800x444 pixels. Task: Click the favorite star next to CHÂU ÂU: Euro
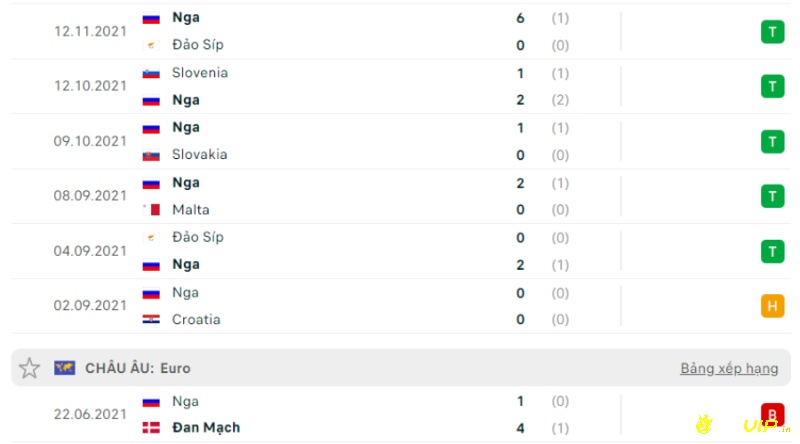coord(29,368)
